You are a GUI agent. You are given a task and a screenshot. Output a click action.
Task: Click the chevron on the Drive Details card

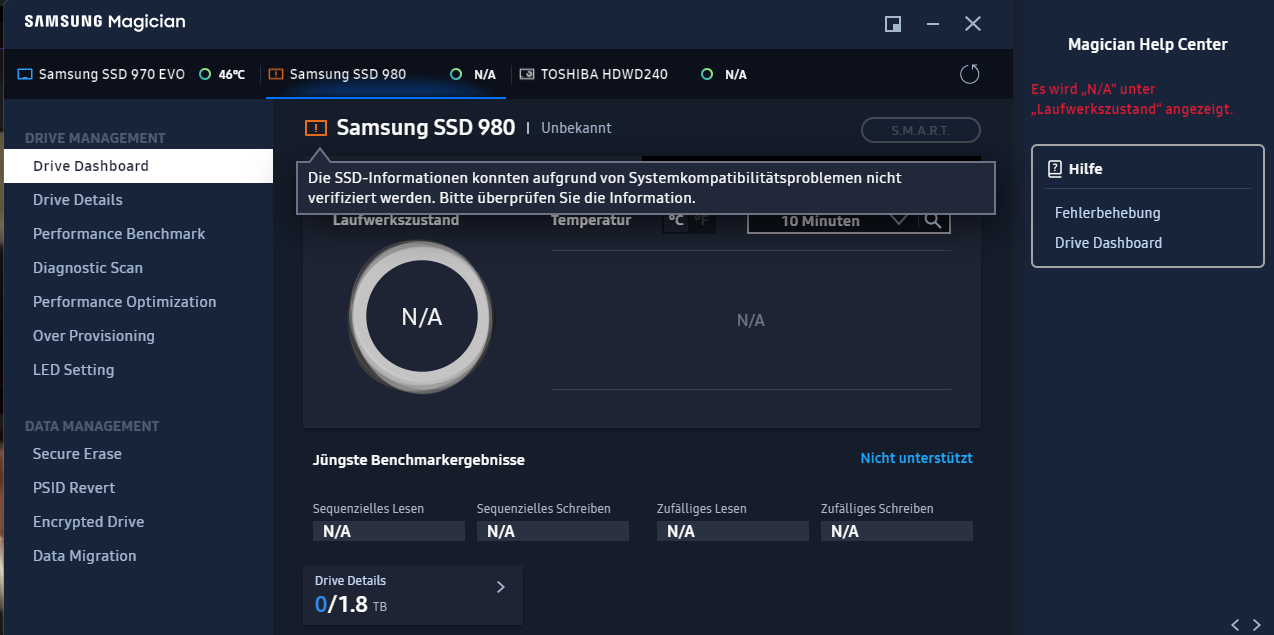501,587
